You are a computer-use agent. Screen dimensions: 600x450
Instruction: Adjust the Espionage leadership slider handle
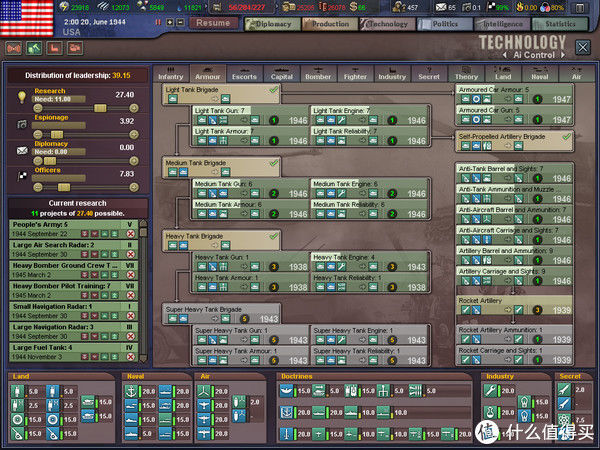click(57, 135)
